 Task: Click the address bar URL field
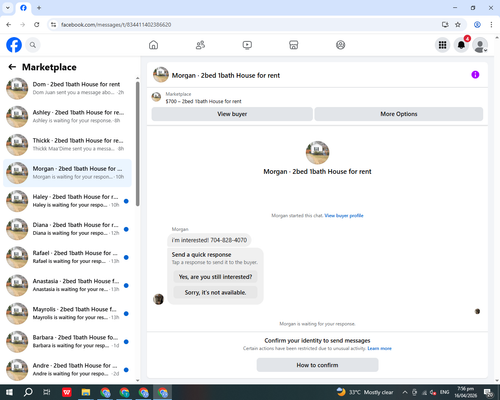coord(247,25)
